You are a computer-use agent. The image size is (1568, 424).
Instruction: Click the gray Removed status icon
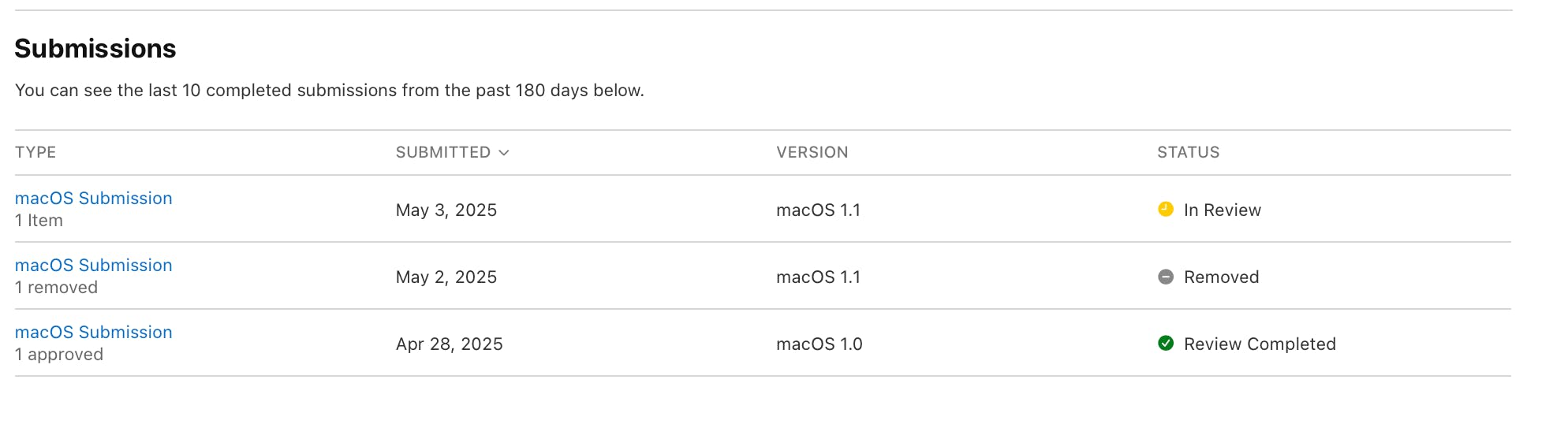[1165, 277]
